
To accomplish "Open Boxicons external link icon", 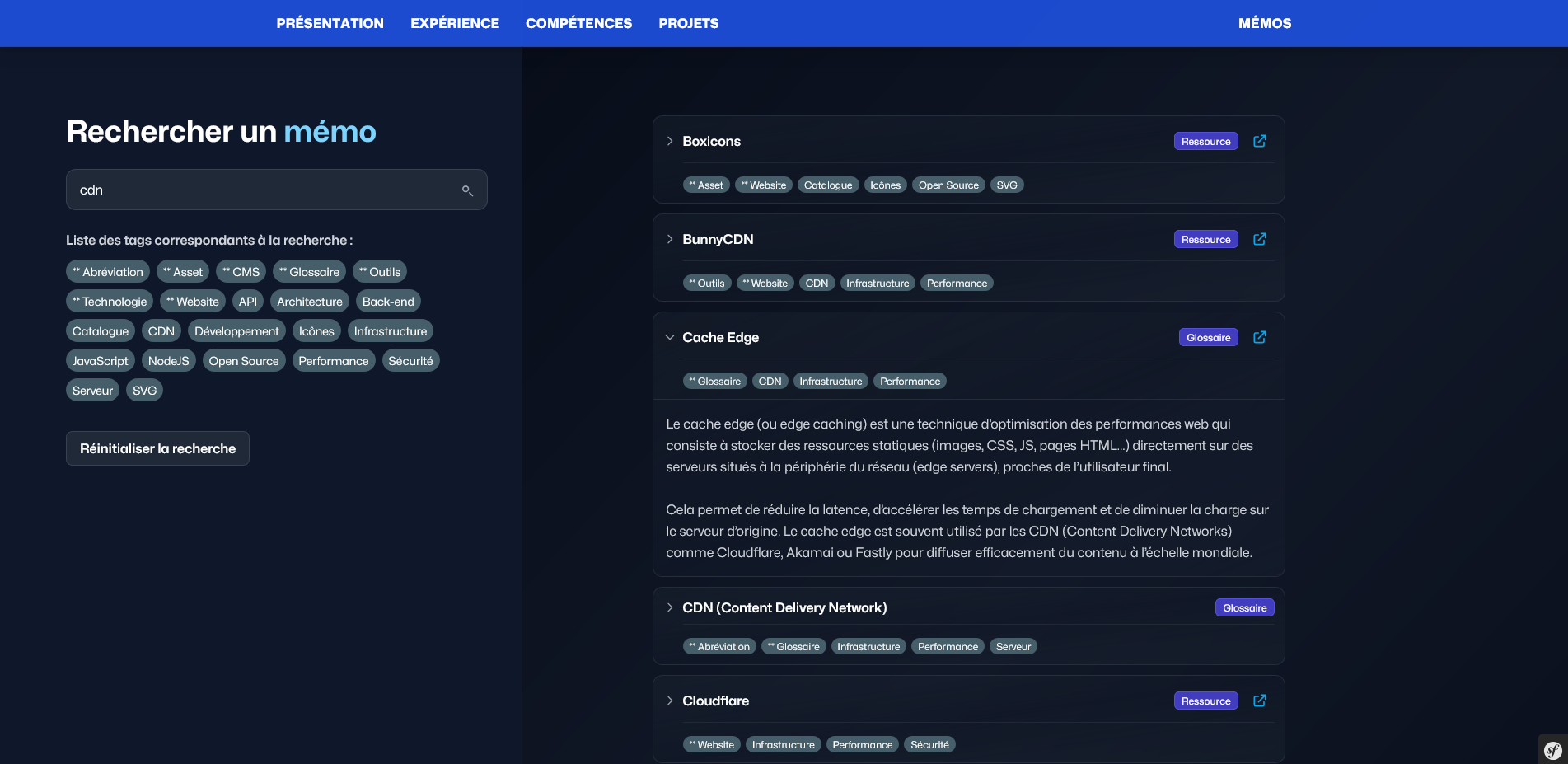I will [x=1259, y=141].
